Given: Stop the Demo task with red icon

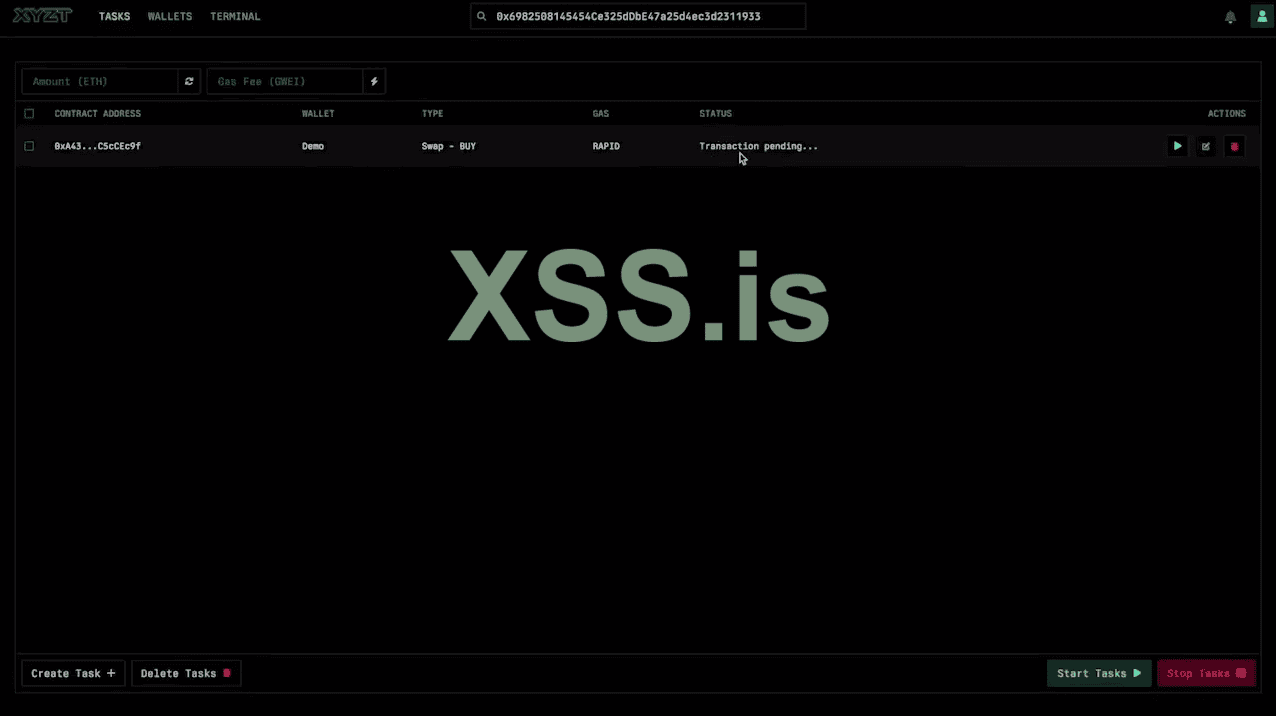Looking at the screenshot, I should (1234, 146).
